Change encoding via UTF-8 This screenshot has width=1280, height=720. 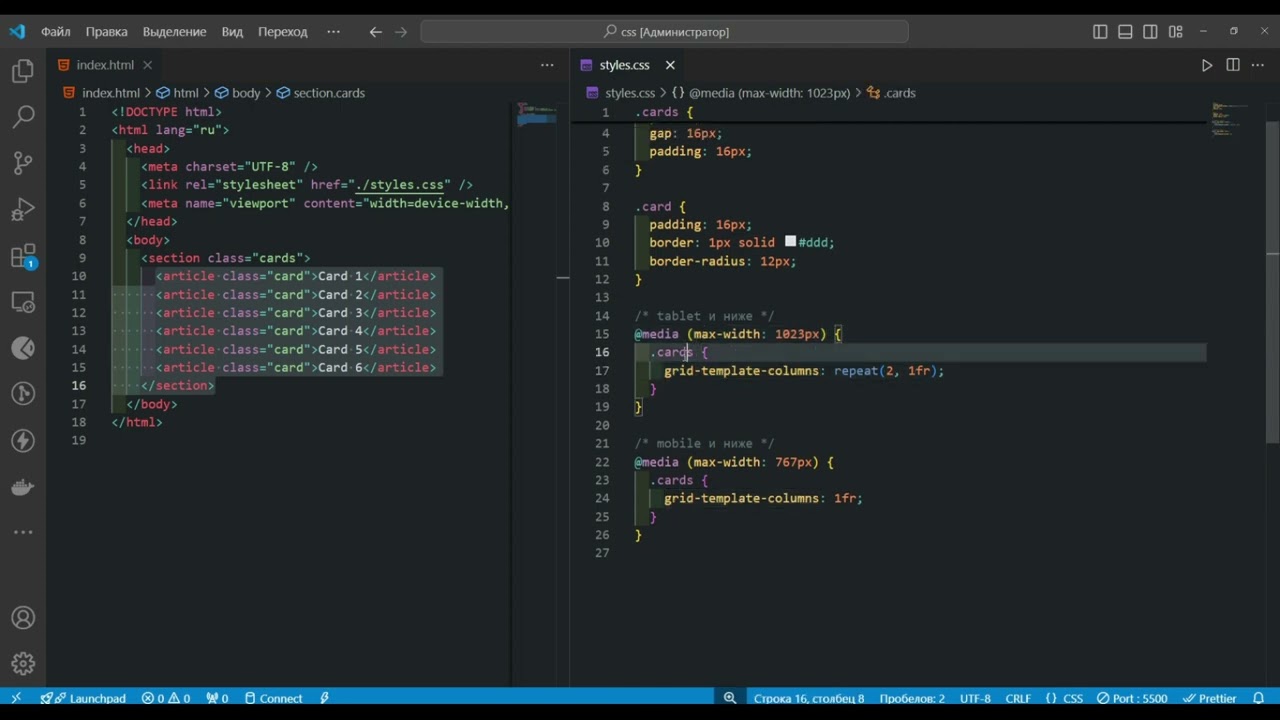coord(975,698)
